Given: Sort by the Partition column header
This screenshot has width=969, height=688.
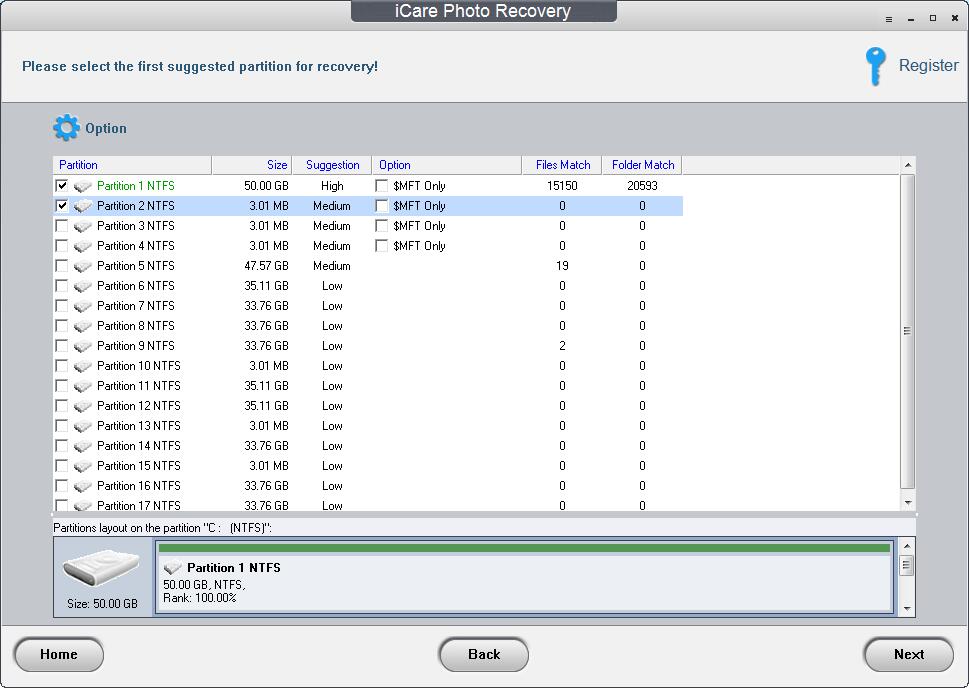Looking at the screenshot, I should click(x=132, y=165).
